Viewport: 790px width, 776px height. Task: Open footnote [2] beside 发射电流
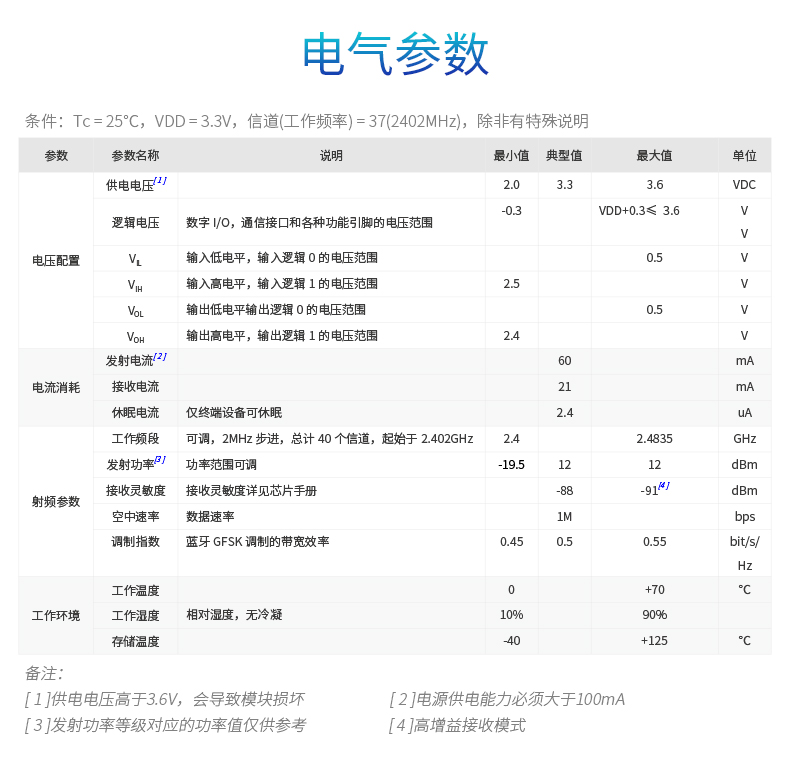160,356
